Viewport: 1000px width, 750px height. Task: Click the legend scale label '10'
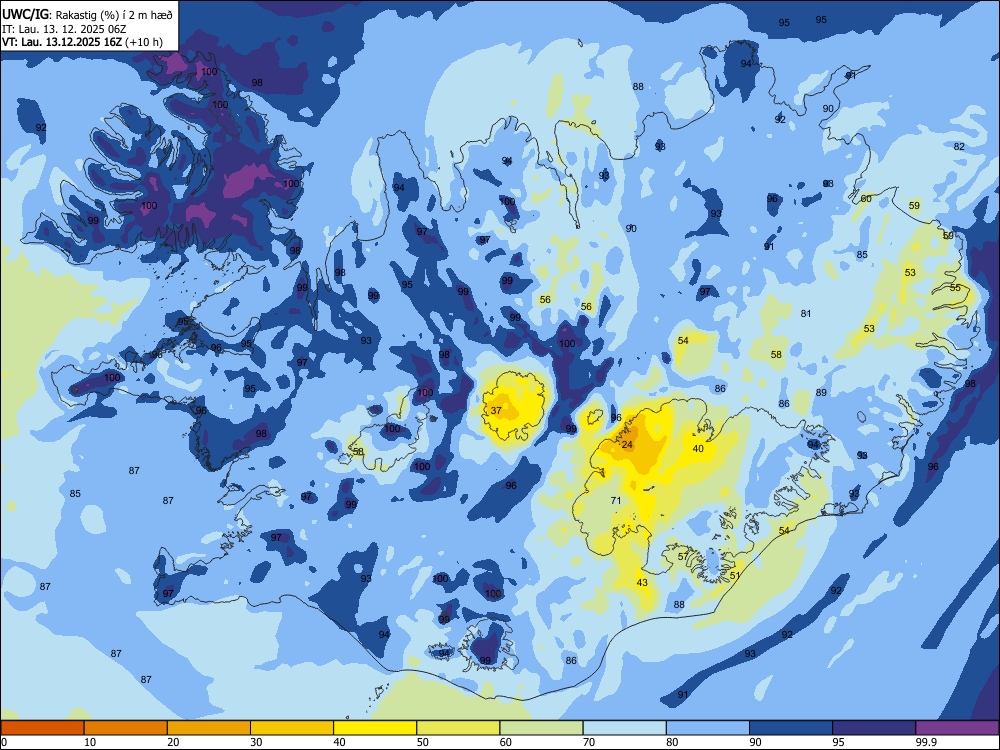pyautogui.click(x=90, y=742)
